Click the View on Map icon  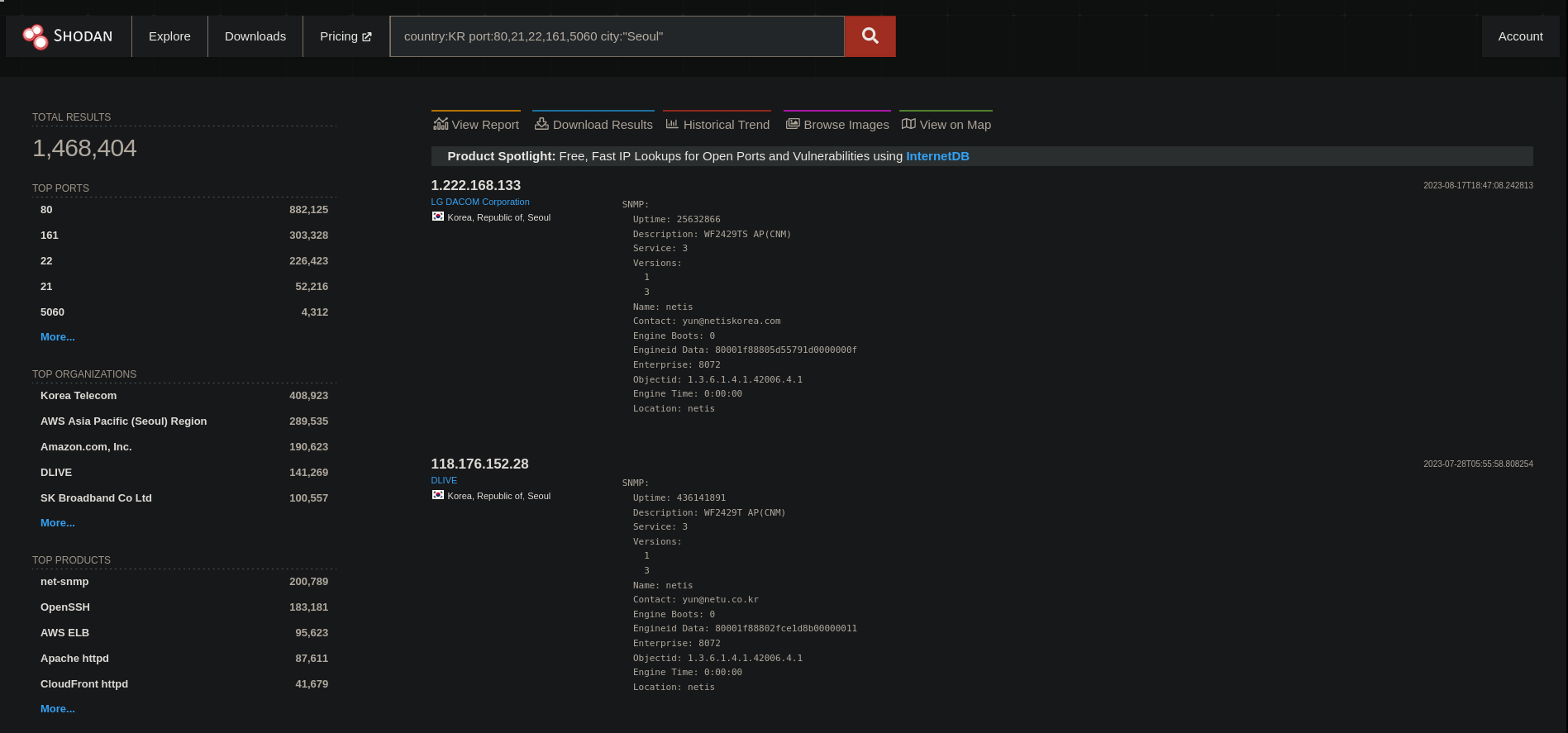point(908,124)
